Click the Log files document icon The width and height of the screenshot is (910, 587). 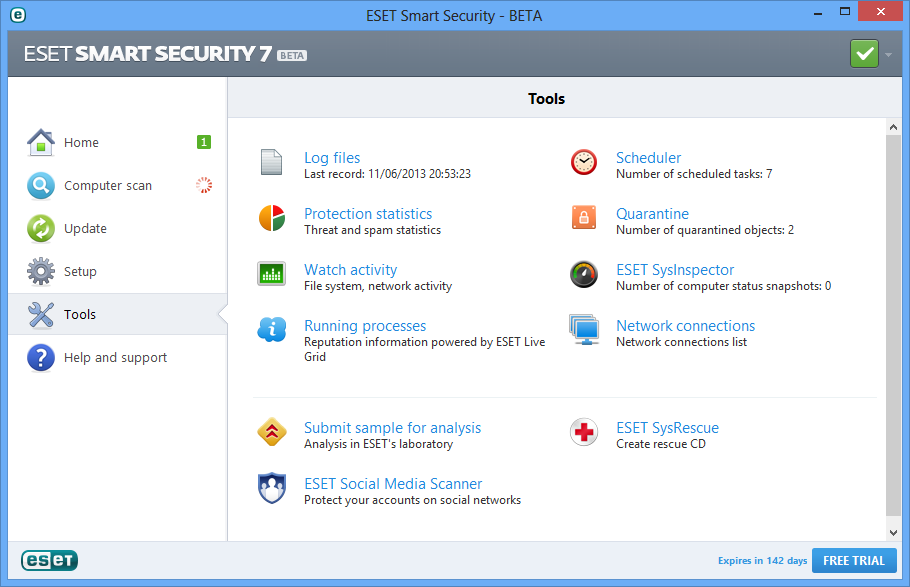click(272, 162)
